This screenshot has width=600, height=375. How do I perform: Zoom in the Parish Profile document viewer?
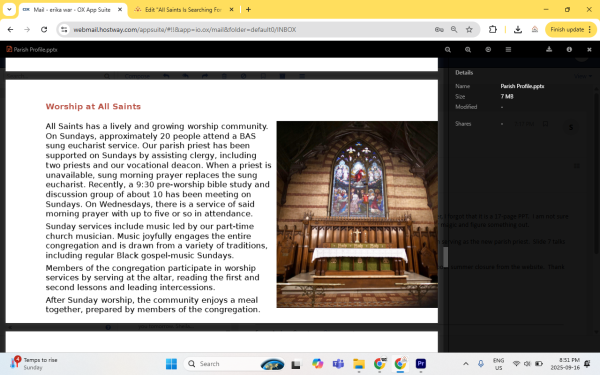468,49
